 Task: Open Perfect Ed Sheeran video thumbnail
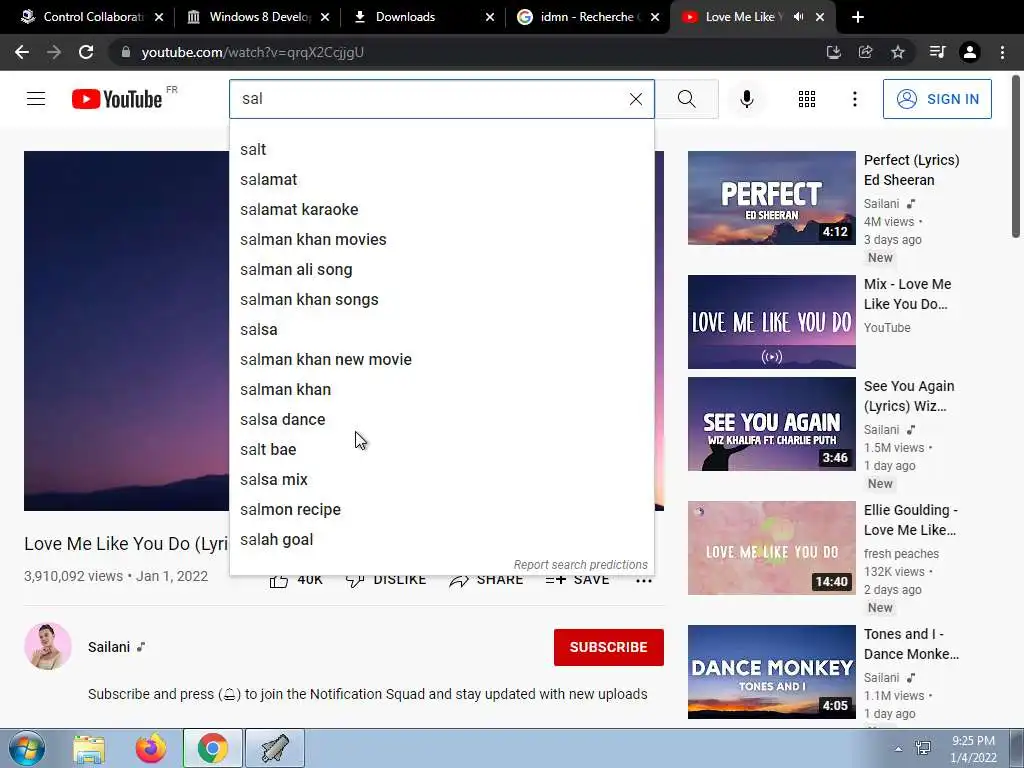click(x=771, y=198)
